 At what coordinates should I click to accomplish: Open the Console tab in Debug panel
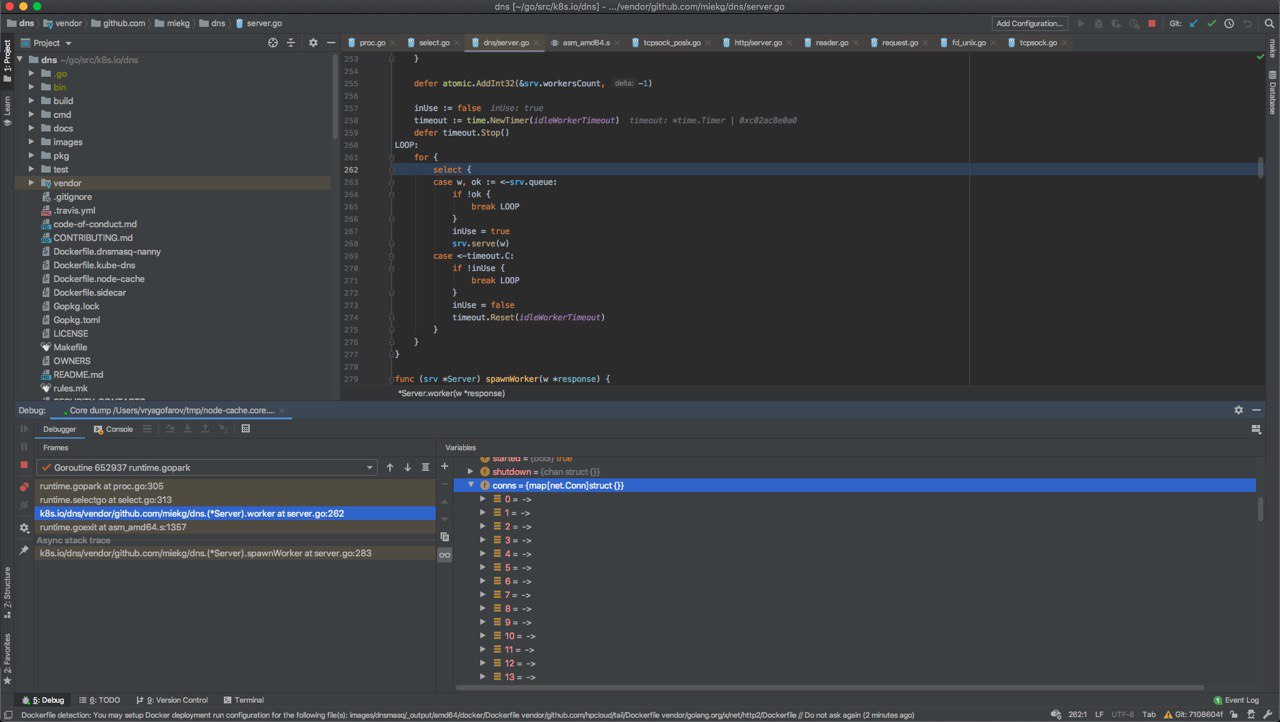click(113, 429)
